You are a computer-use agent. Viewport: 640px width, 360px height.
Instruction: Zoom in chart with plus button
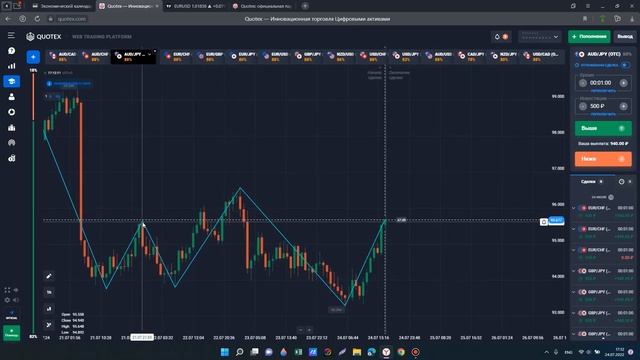pos(309,330)
